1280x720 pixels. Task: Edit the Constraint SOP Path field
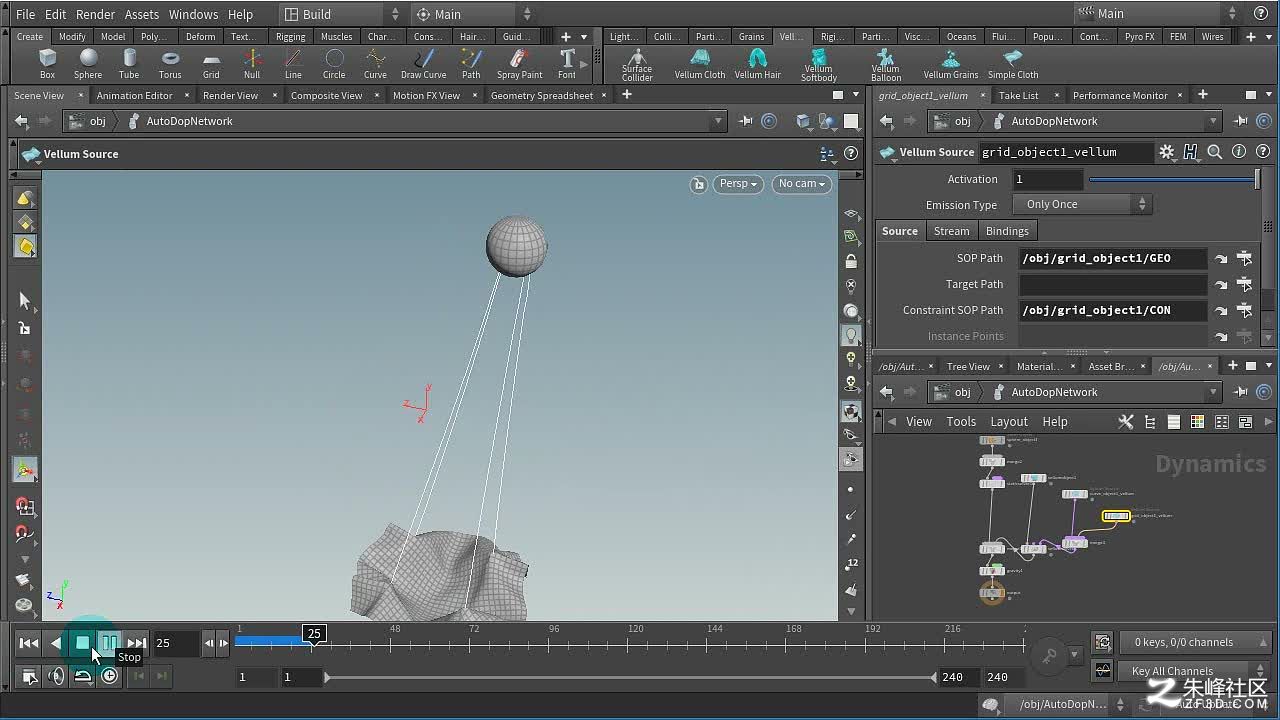(x=1113, y=310)
